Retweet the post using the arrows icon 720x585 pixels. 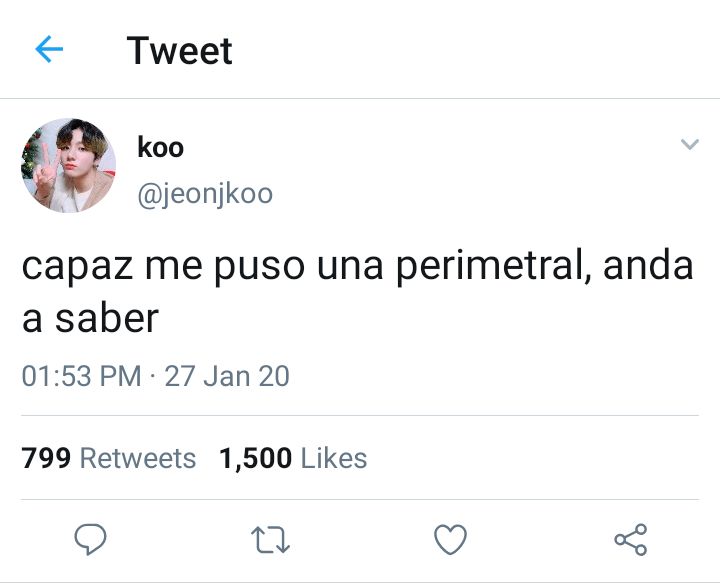pyautogui.click(x=270, y=540)
